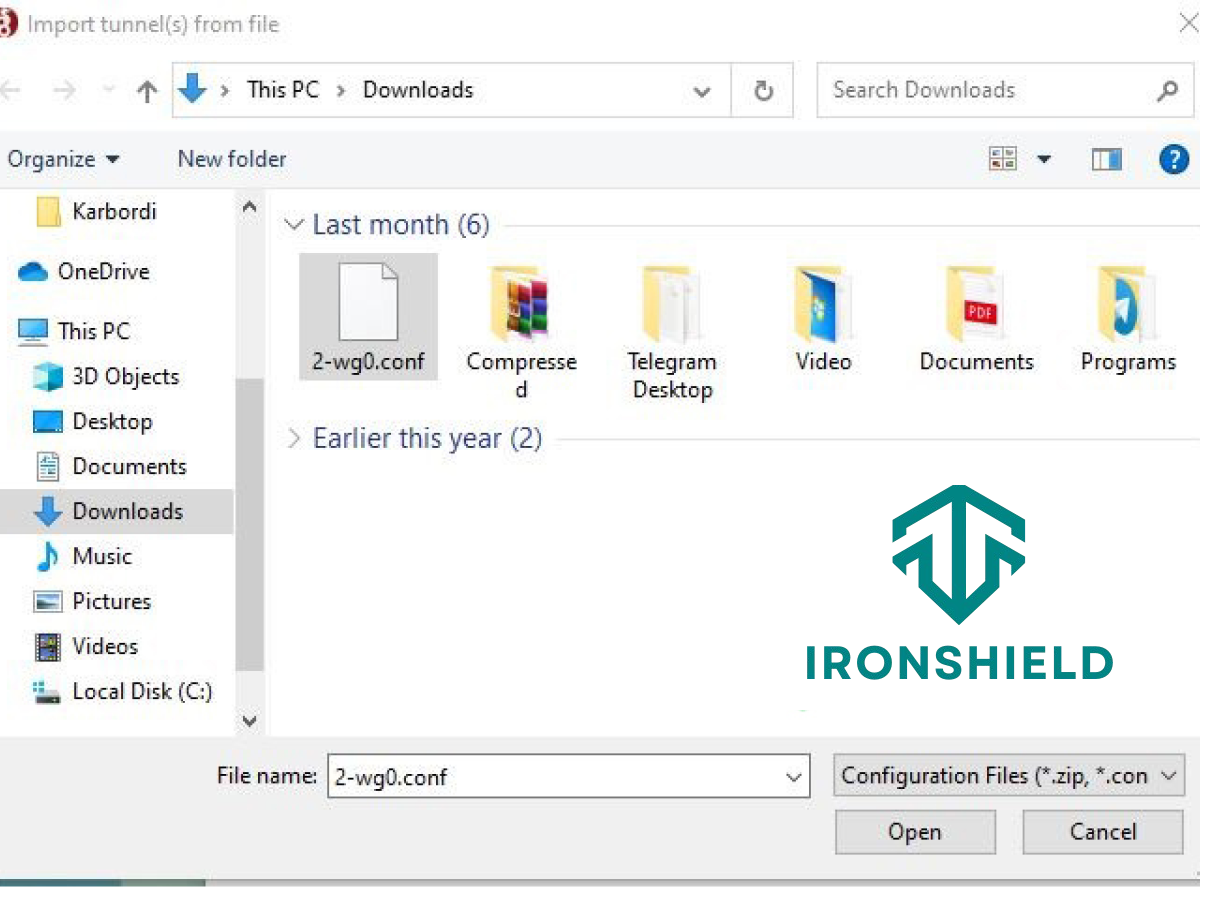This screenshot has width=1216, height=906.
Task: Open Local Disk (C:) in sidebar
Action: pyautogui.click(x=122, y=692)
